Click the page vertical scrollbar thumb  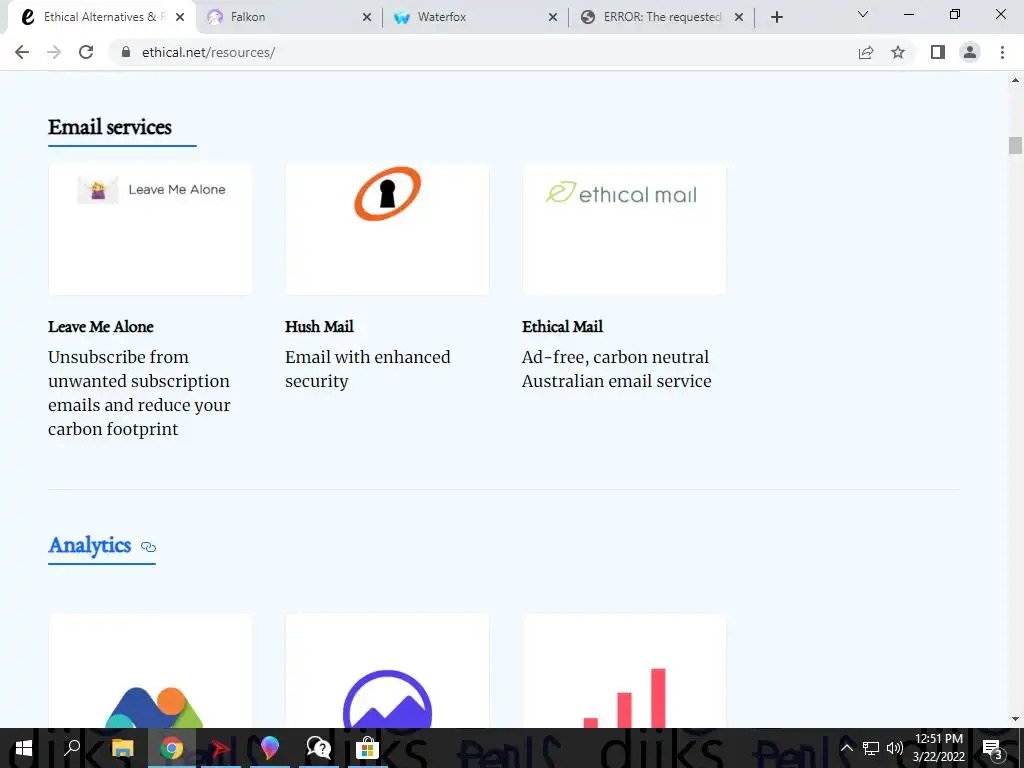coord(1015,146)
